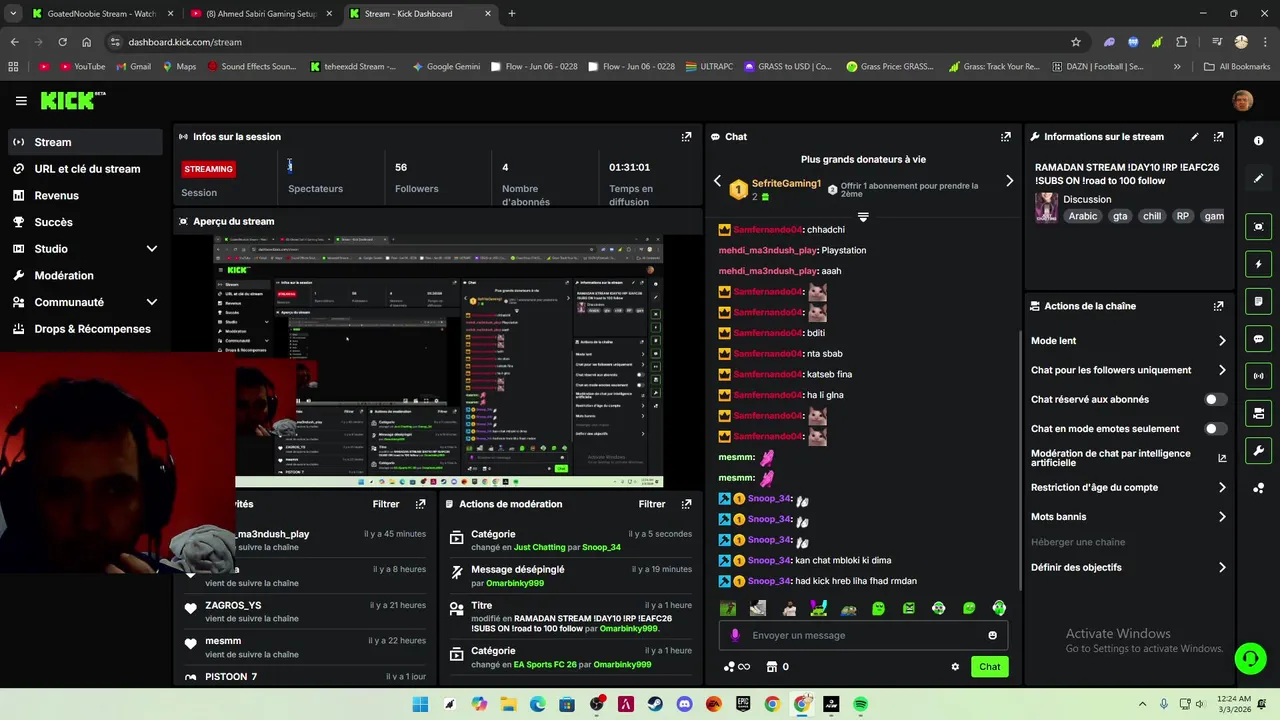Pop out the Actions de la chaîne panel
1280x720 pixels.
click(1218, 306)
